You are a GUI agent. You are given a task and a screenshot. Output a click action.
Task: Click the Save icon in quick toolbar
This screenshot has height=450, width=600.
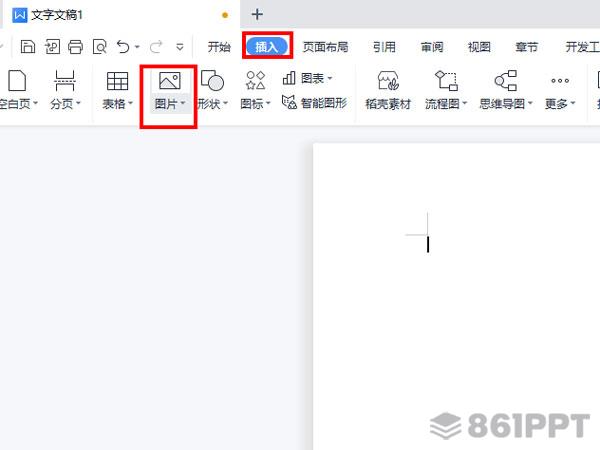28,47
